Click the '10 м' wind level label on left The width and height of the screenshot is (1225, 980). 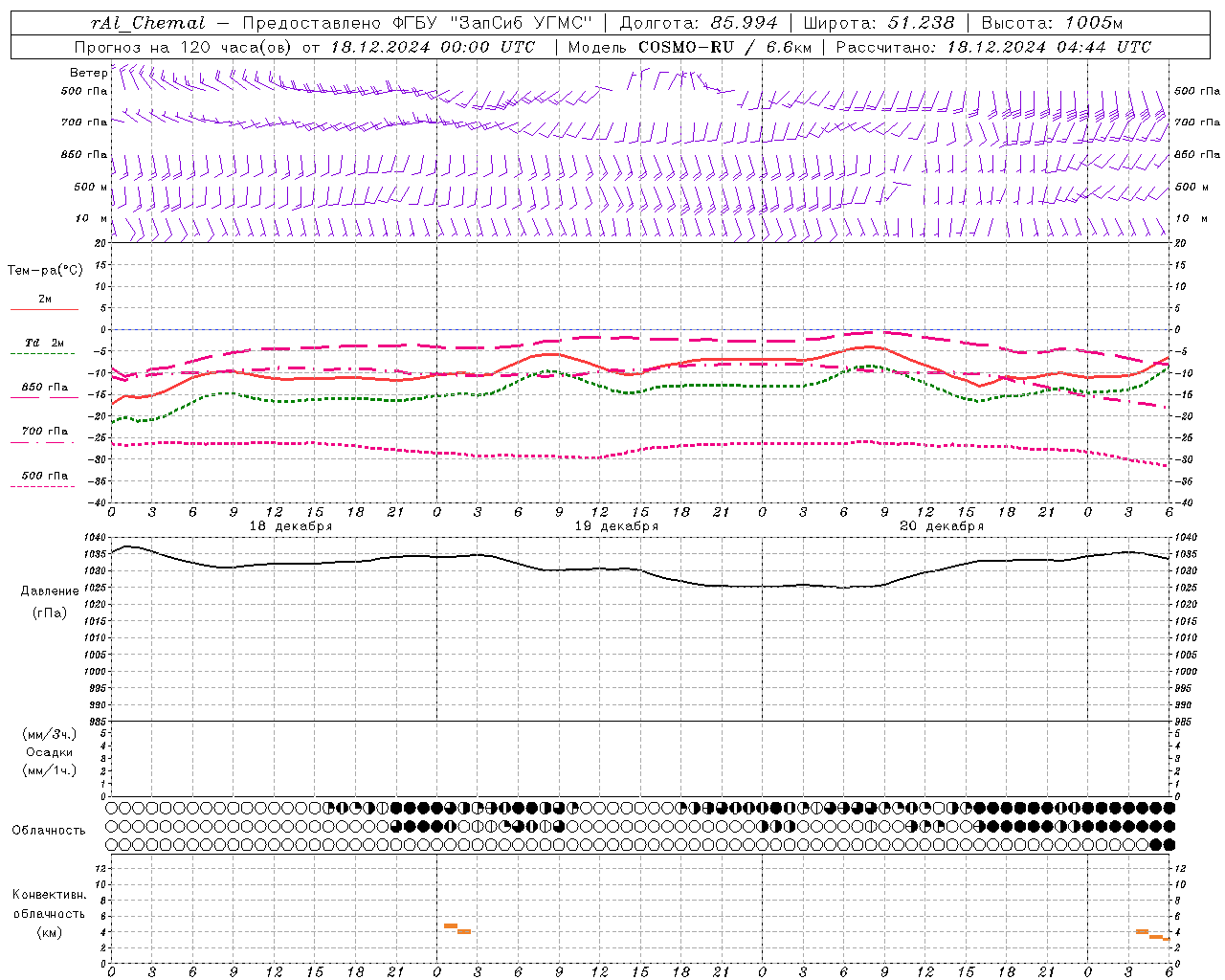pyautogui.click(x=91, y=218)
